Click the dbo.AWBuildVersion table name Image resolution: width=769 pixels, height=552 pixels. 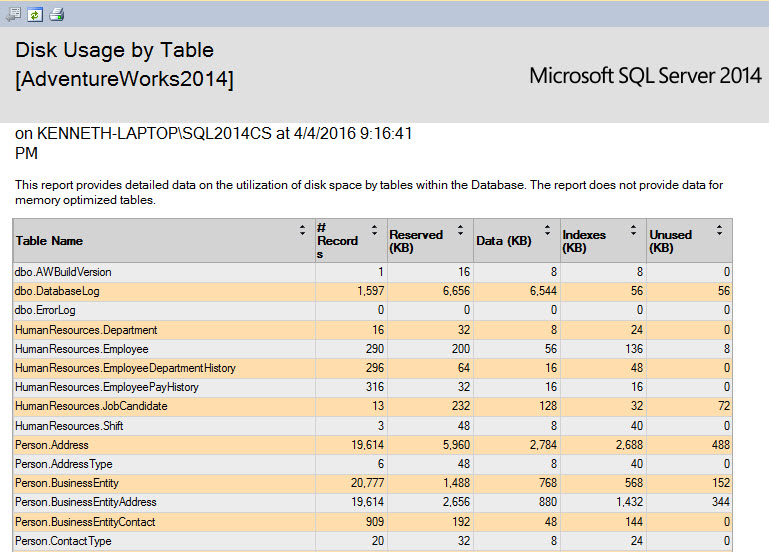pos(63,272)
